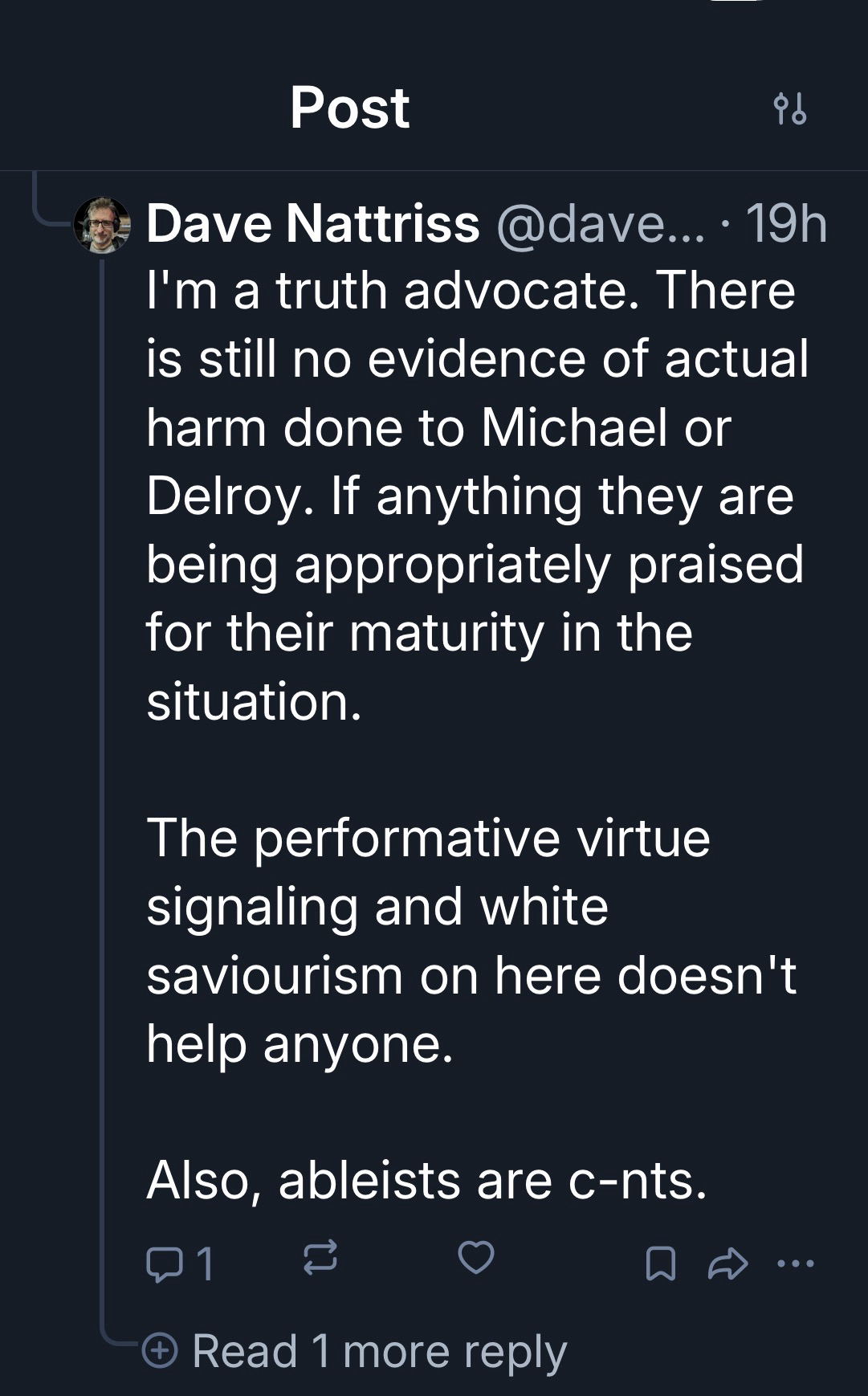Tap the white pill handle at top
The height and width of the screenshot is (1396, 868).
coord(735,2)
